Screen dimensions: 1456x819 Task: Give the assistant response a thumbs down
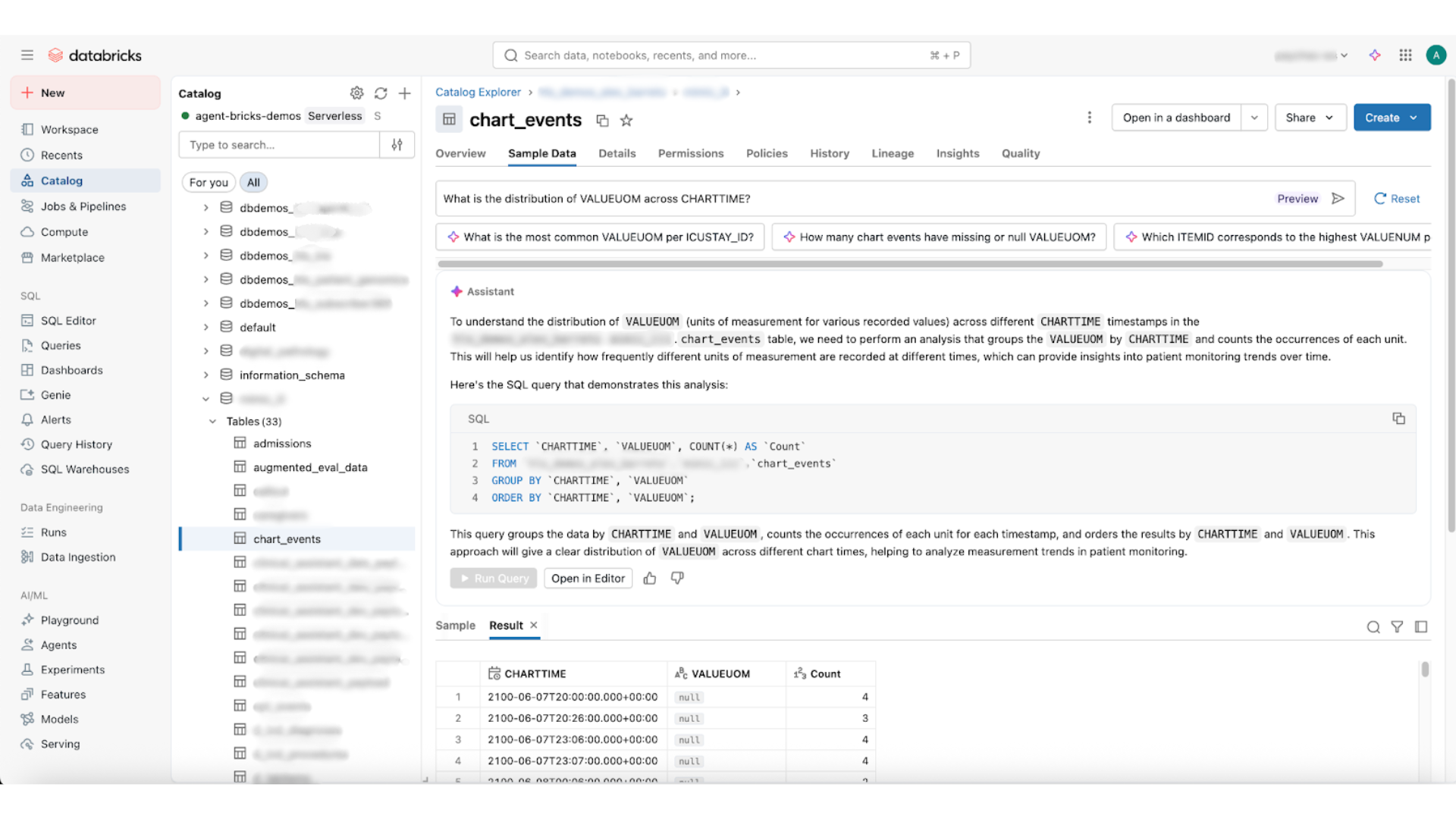coord(676,578)
